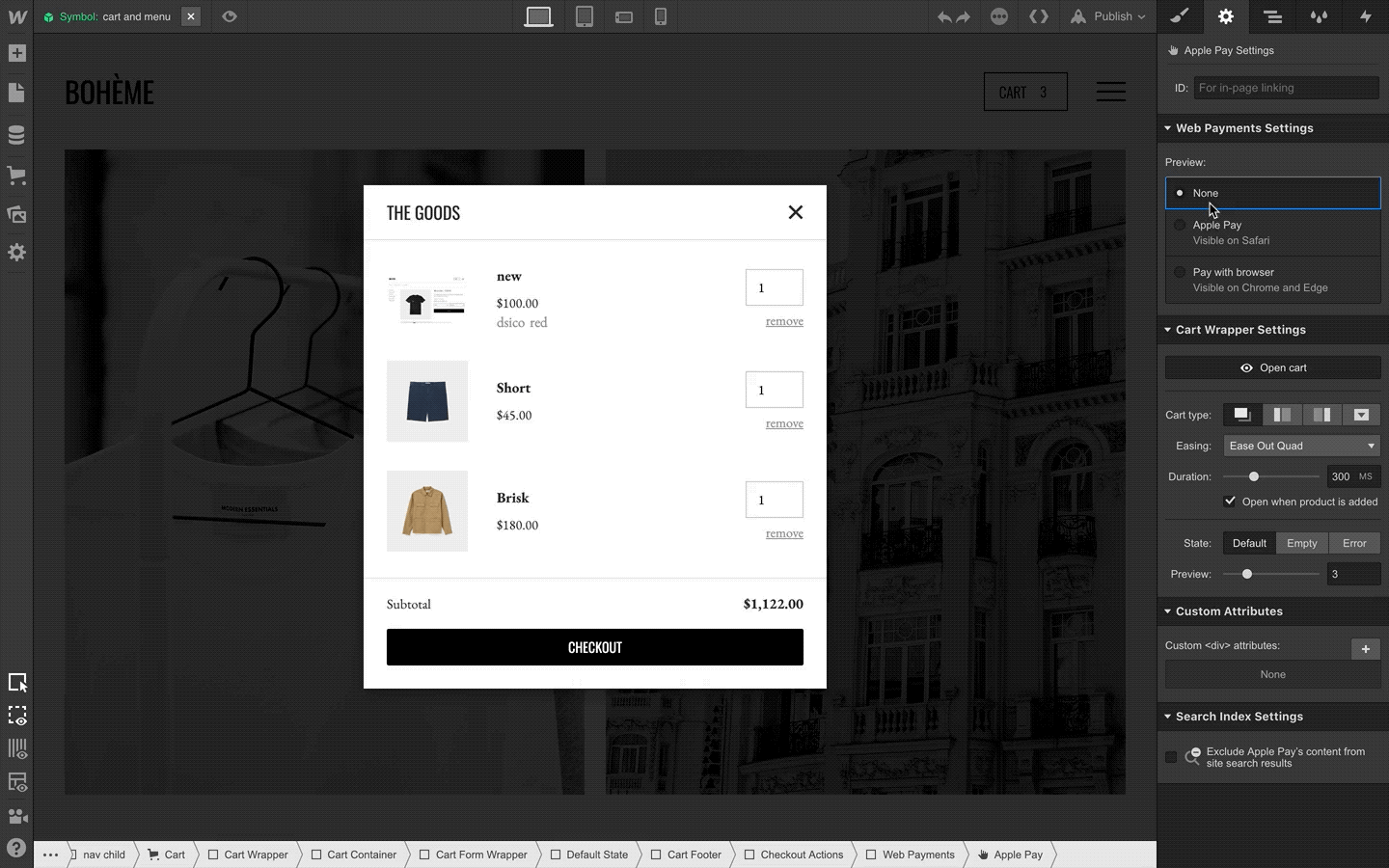Toggle Open when product is added
1389x868 pixels.
[1230, 502]
